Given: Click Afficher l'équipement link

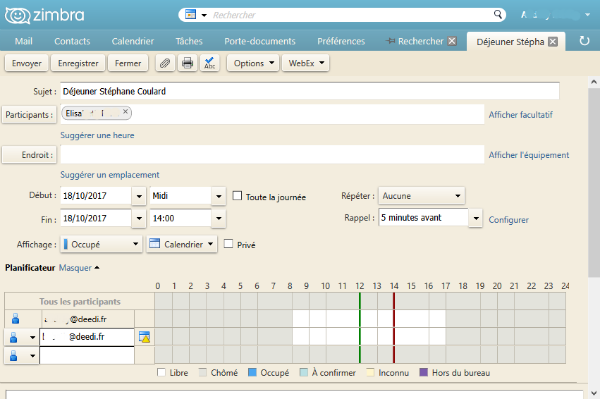Looking at the screenshot, I should pyautogui.click(x=529, y=155).
